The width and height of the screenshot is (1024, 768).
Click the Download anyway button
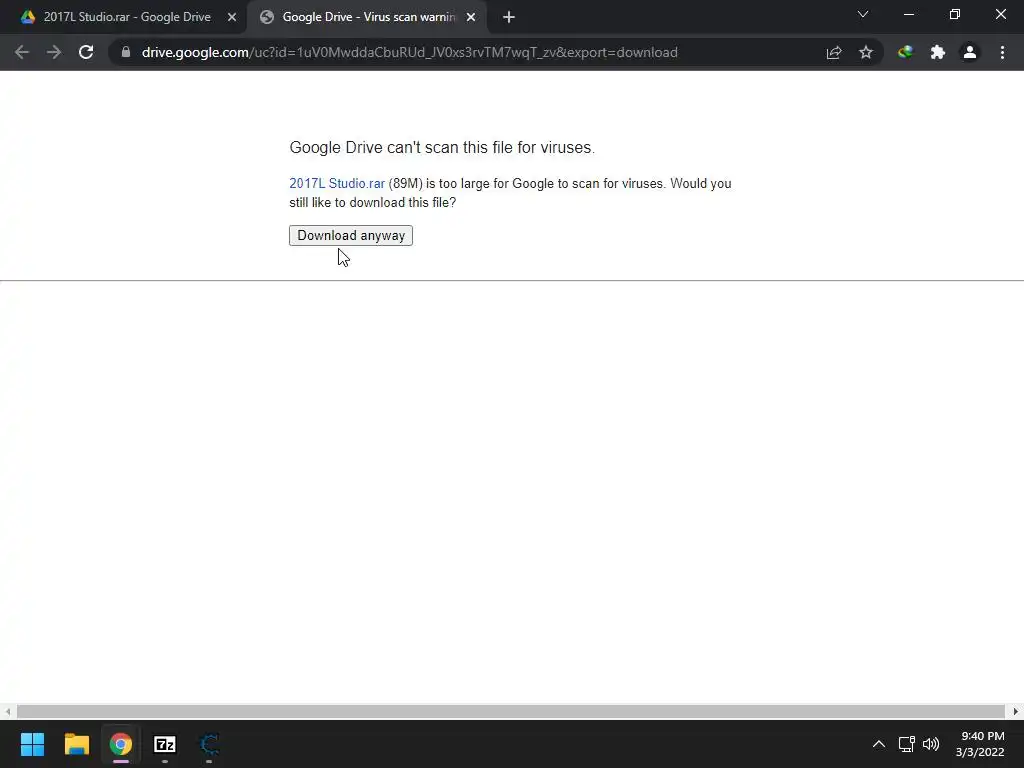(x=351, y=235)
